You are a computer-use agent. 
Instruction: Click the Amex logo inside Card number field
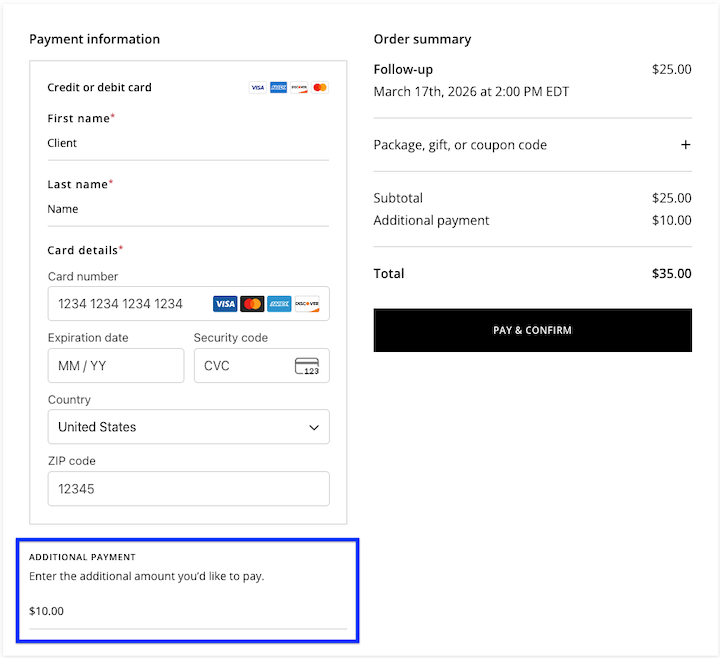[x=279, y=304]
